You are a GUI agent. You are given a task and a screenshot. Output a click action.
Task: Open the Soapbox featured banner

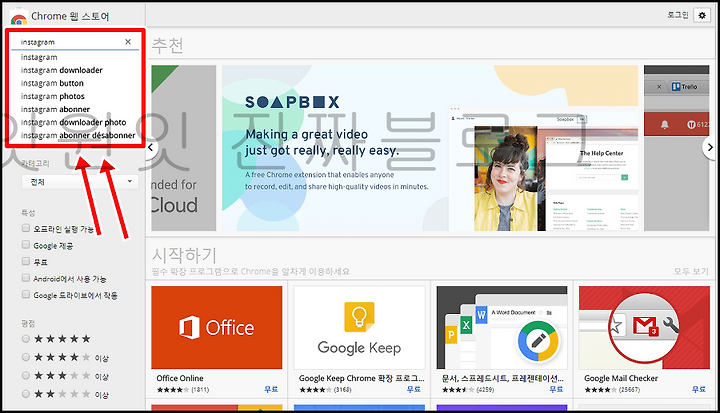point(430,148)
